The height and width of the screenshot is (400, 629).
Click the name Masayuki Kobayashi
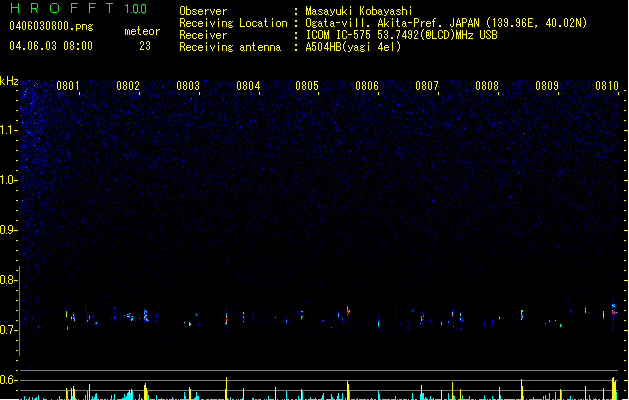(359, 11)
